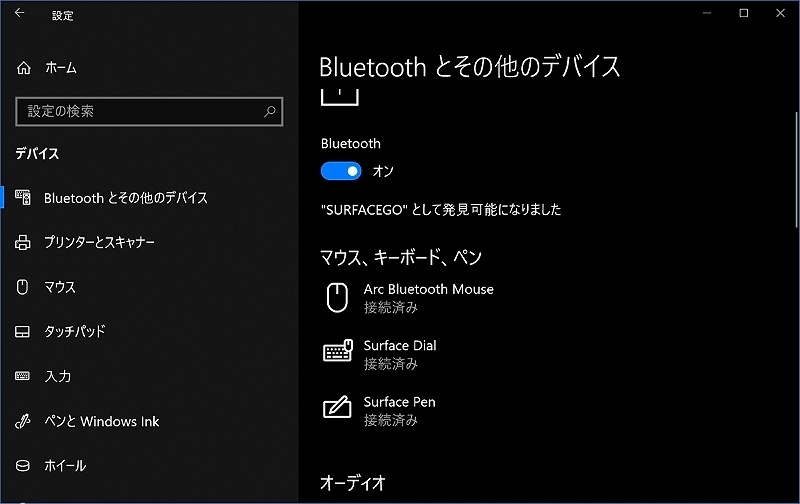Open Bluetooth とその他のデバイス page
Image resolution: width=800 pixels, height=504 pixels.
(x=125, y=198)
